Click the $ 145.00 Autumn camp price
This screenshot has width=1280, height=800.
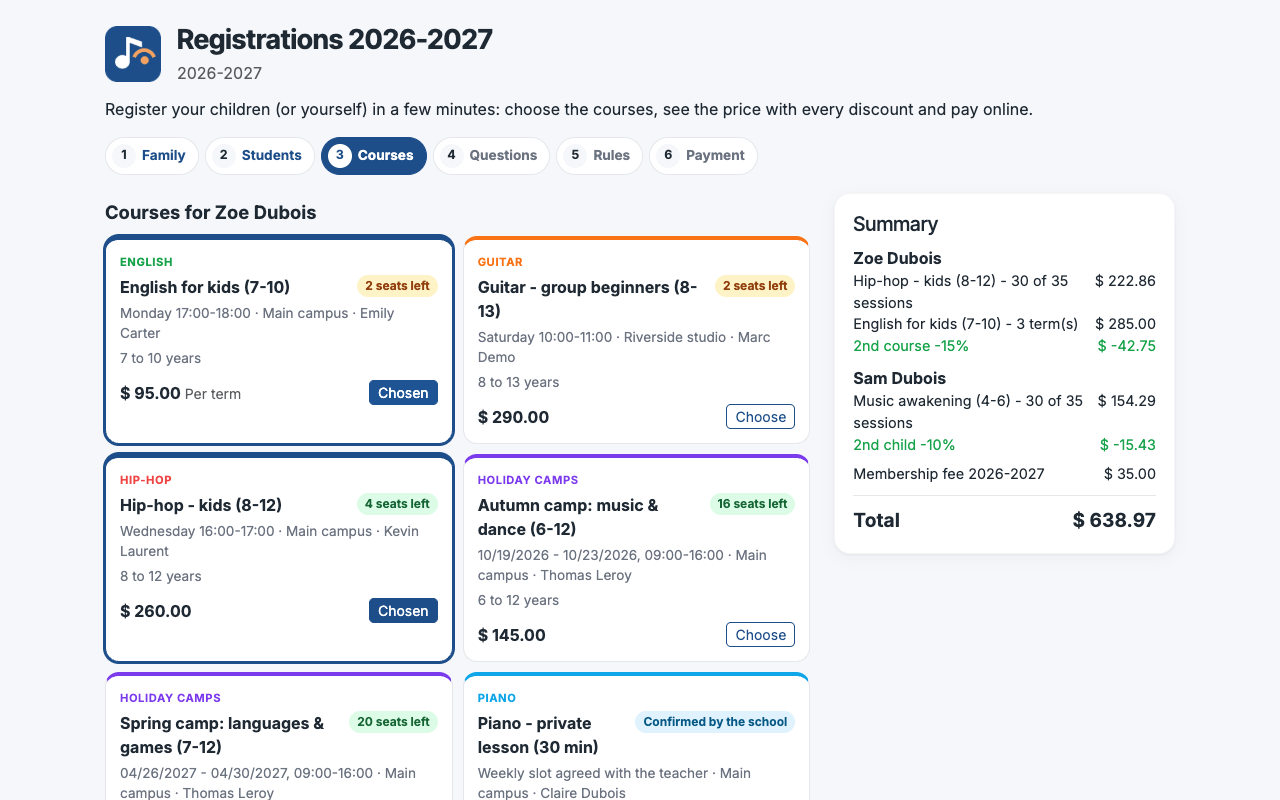512,635
